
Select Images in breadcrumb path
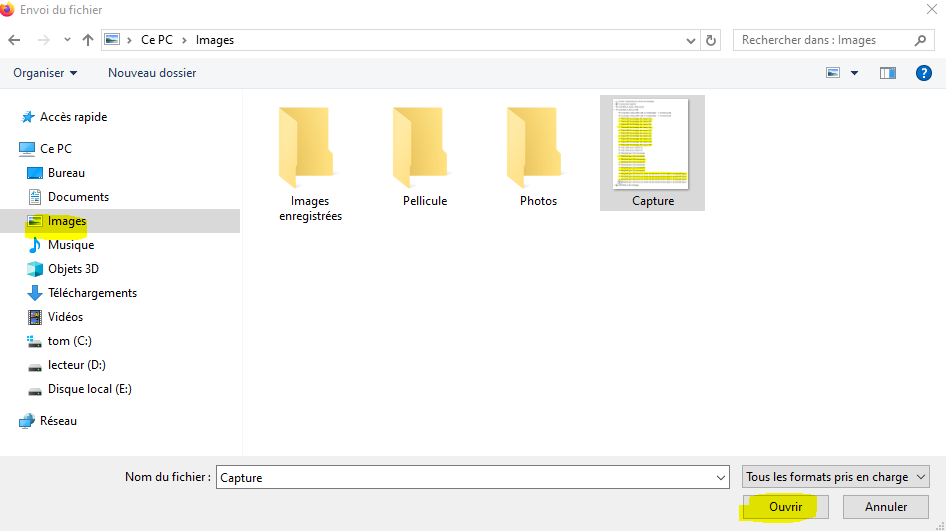click(215, 40)
